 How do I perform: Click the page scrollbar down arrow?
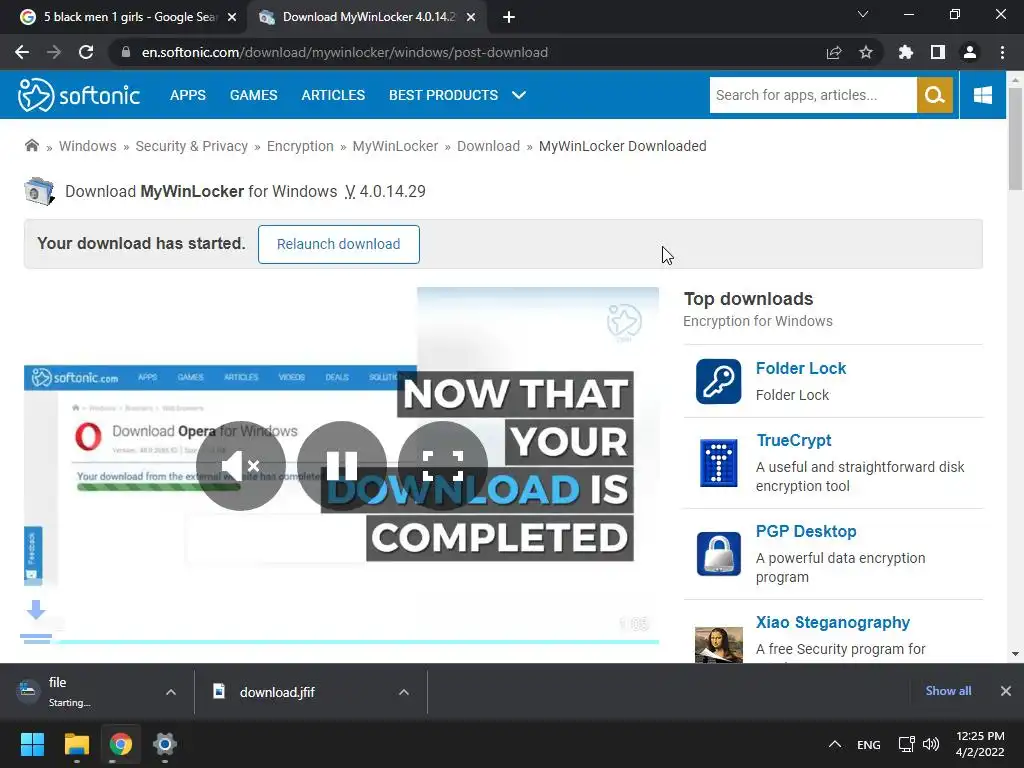[x=1015, y=653]
